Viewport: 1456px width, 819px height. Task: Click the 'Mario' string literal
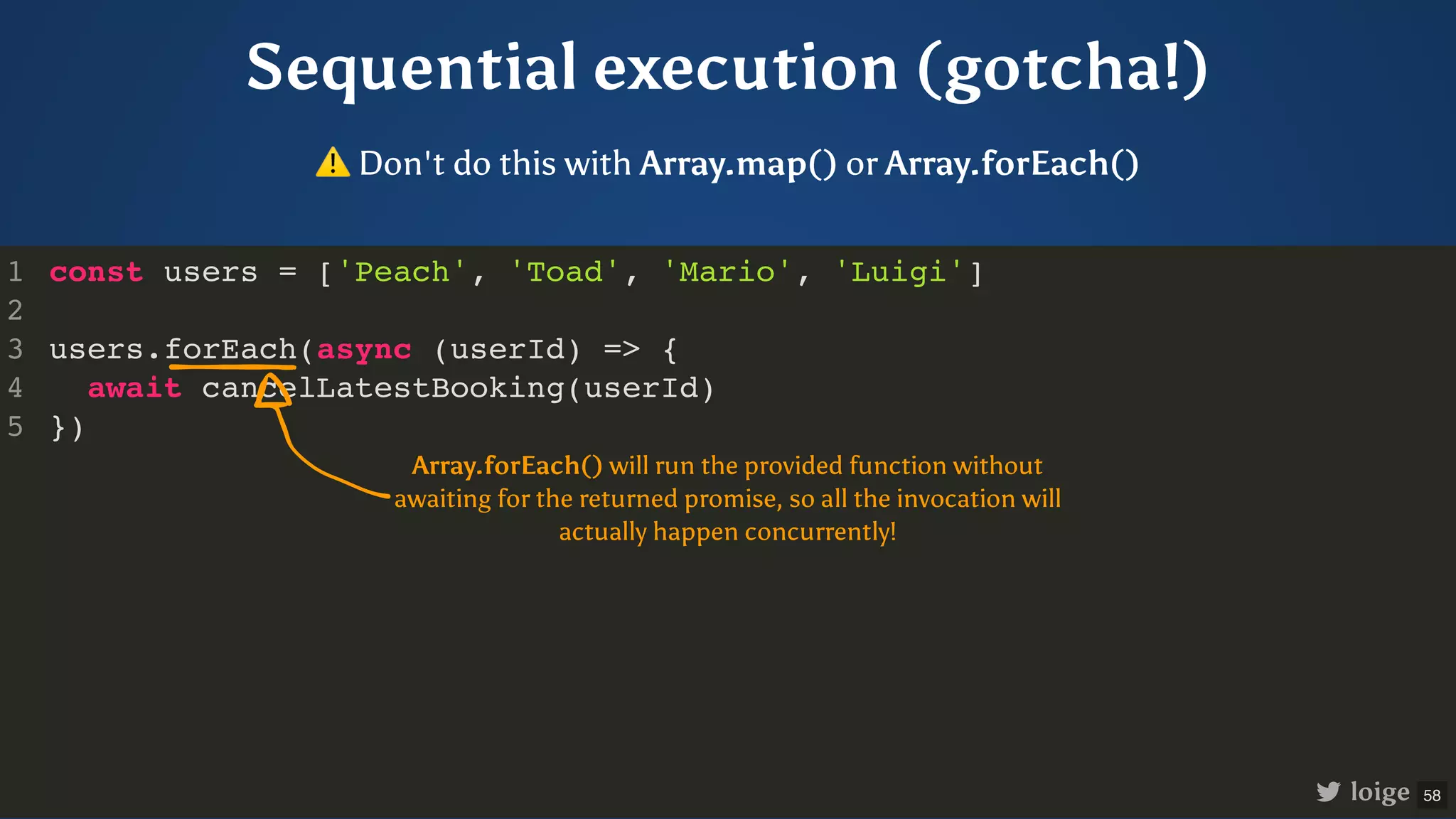(x=727, y=272)
